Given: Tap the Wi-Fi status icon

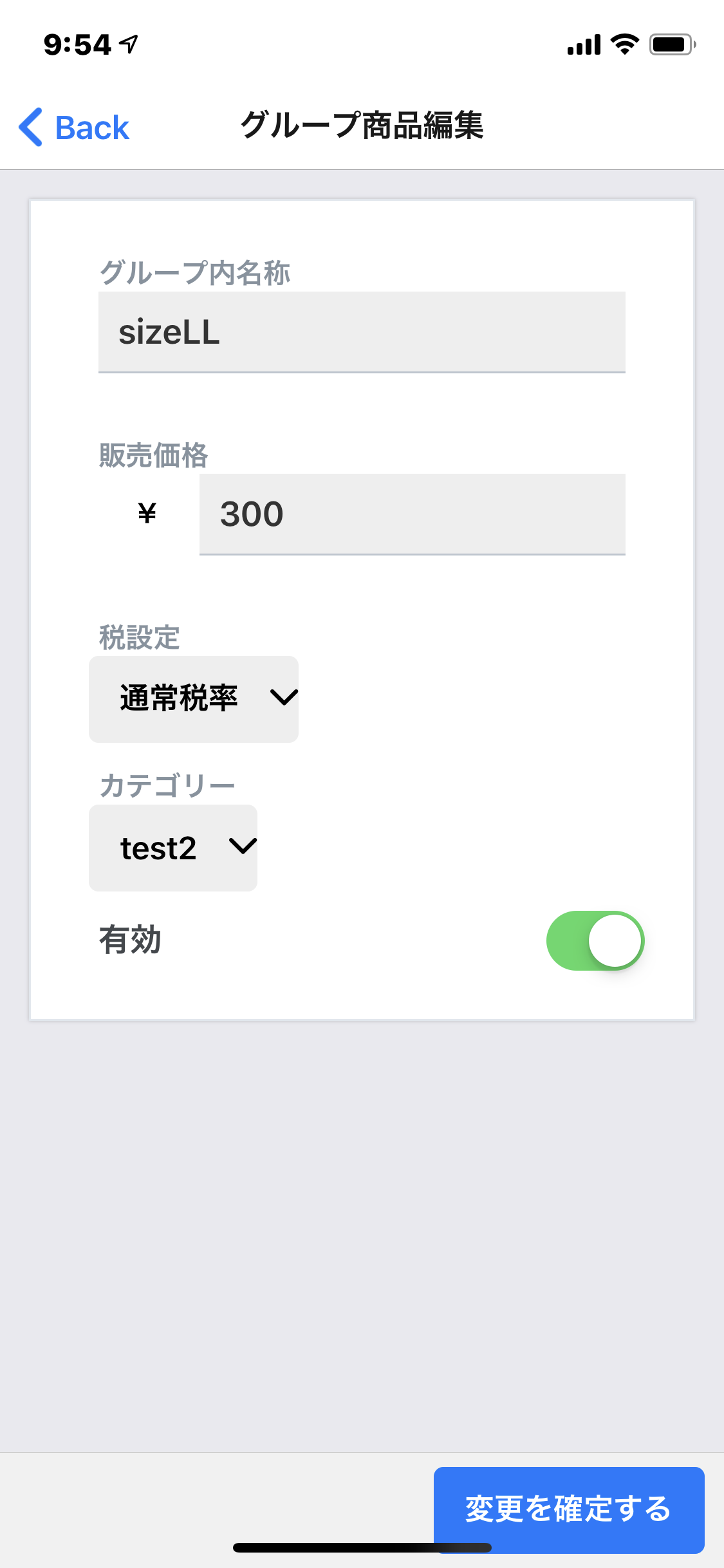Looking at the screenshot, I should pos(624,44).
